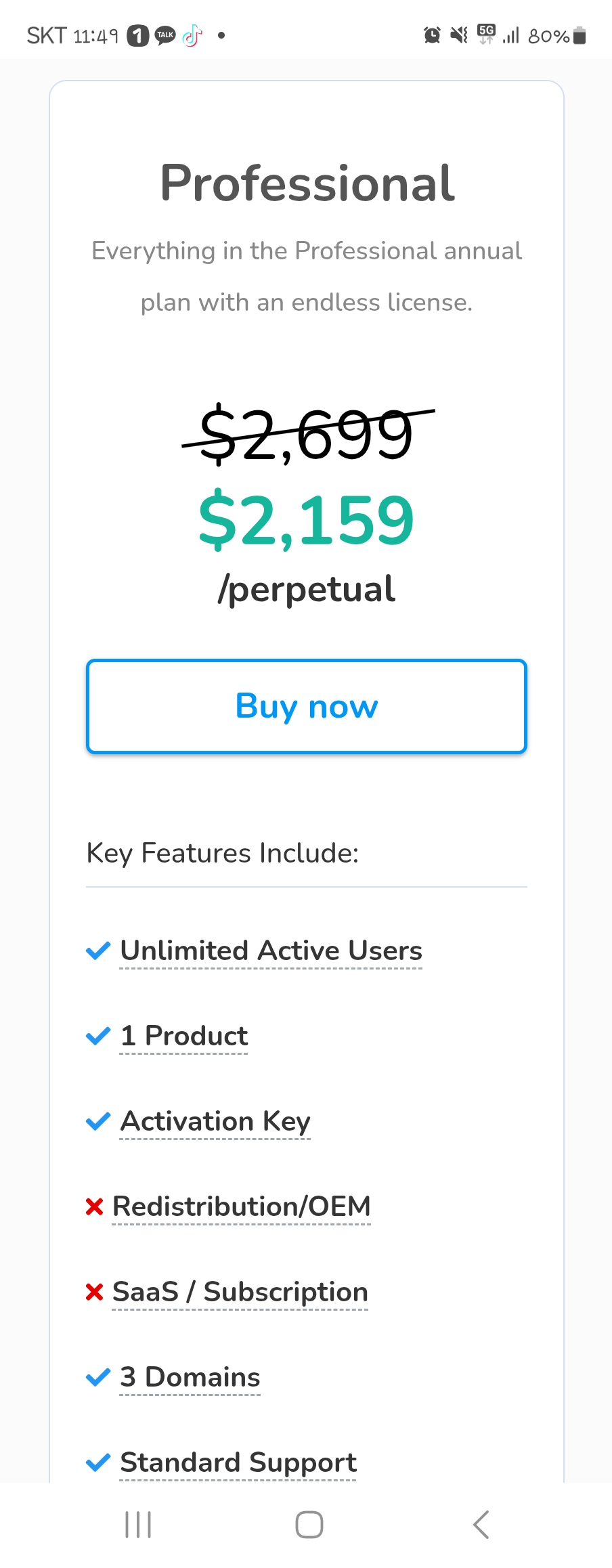Open recent apps navigation button
Viewport: 612px width, 1568px height.
tap(138, 1525)
